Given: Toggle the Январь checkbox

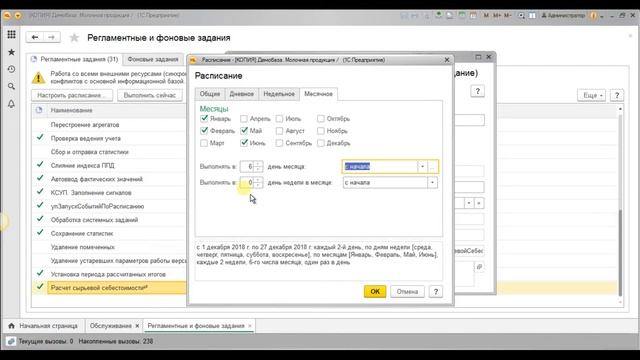Looking at the screenshot, I should [204, 119].
